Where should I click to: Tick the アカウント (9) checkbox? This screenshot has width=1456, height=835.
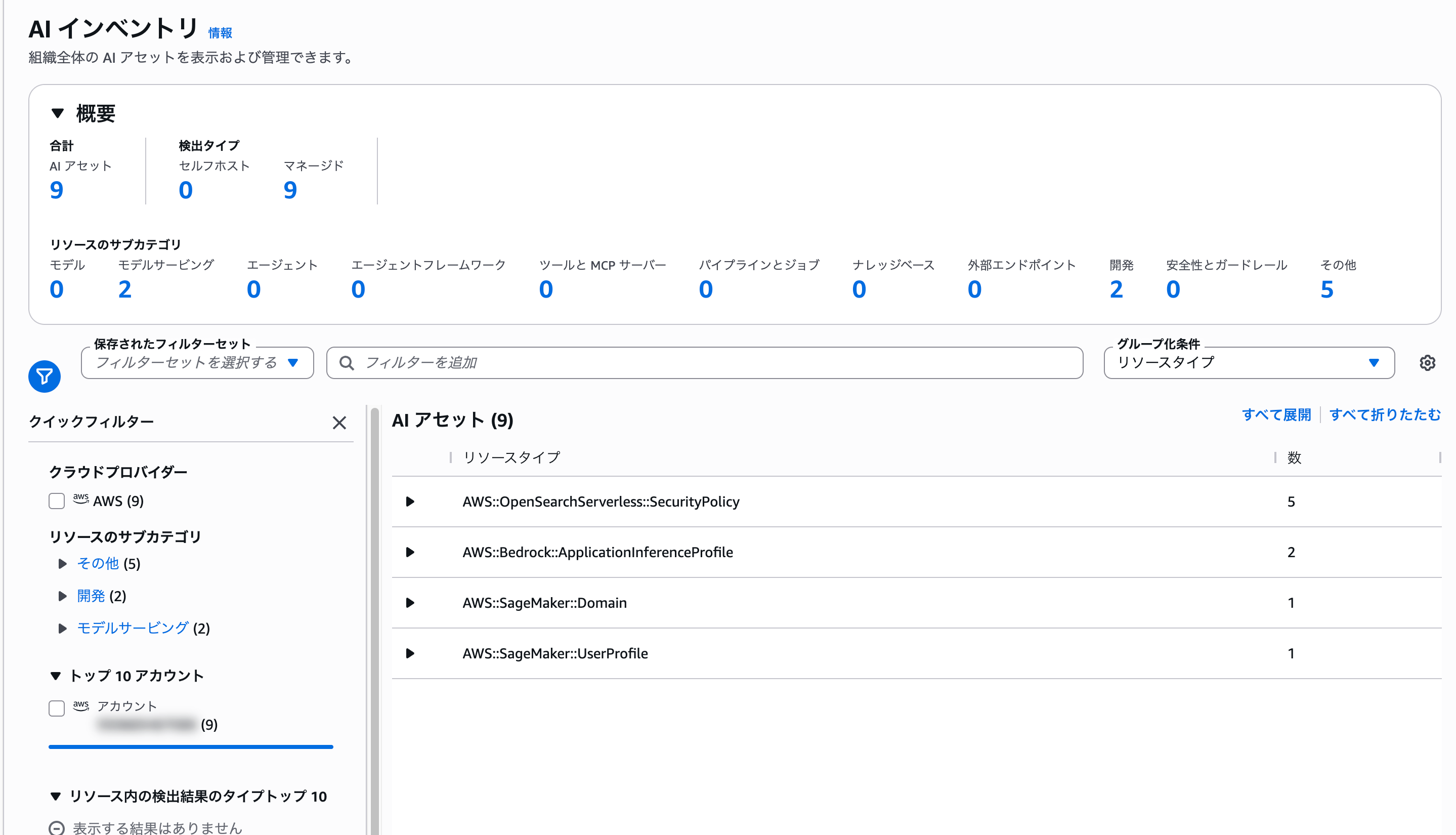(56, 708)
